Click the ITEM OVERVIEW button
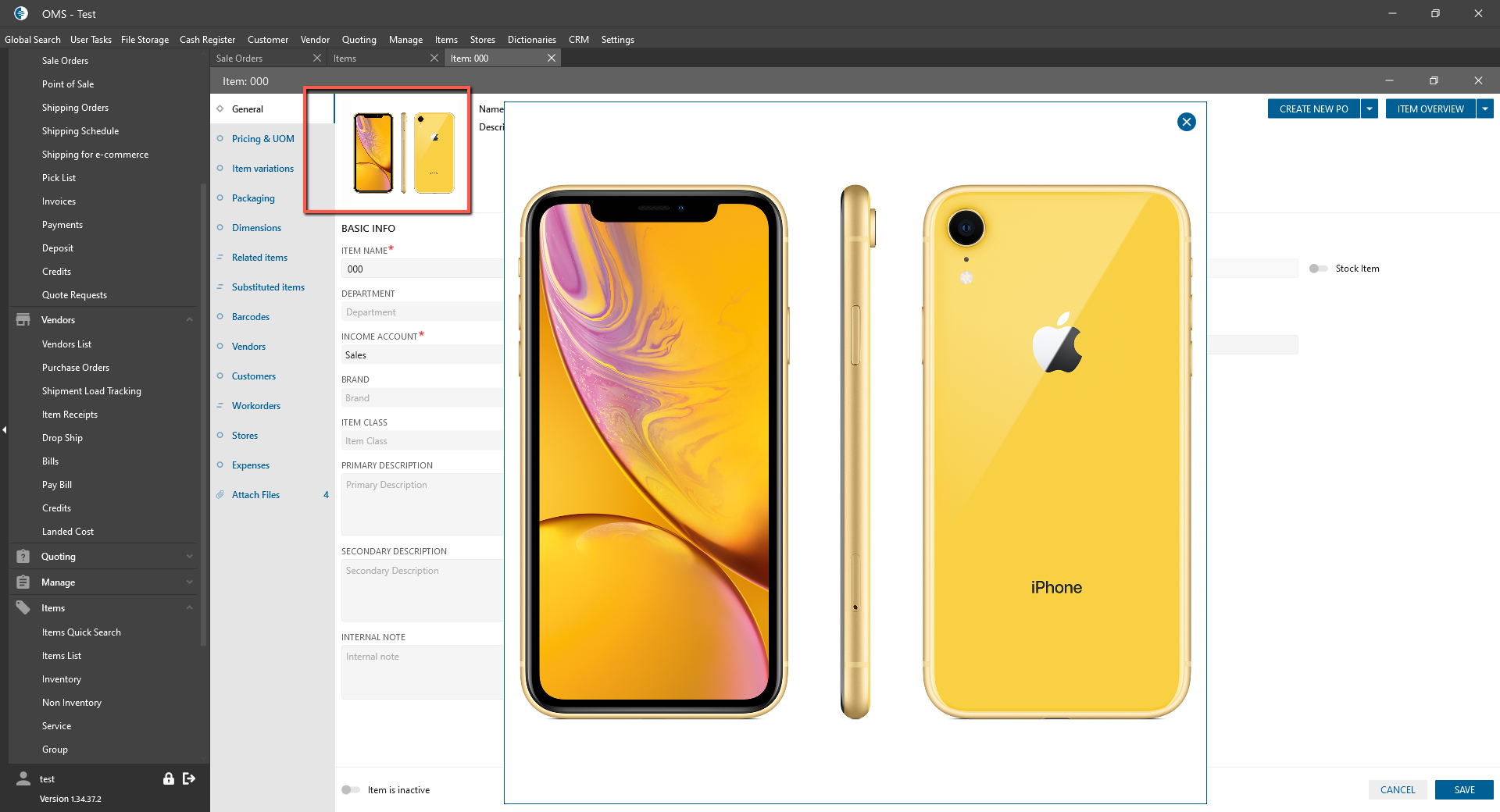The image size is (1500, 812). click(1430, 109)
